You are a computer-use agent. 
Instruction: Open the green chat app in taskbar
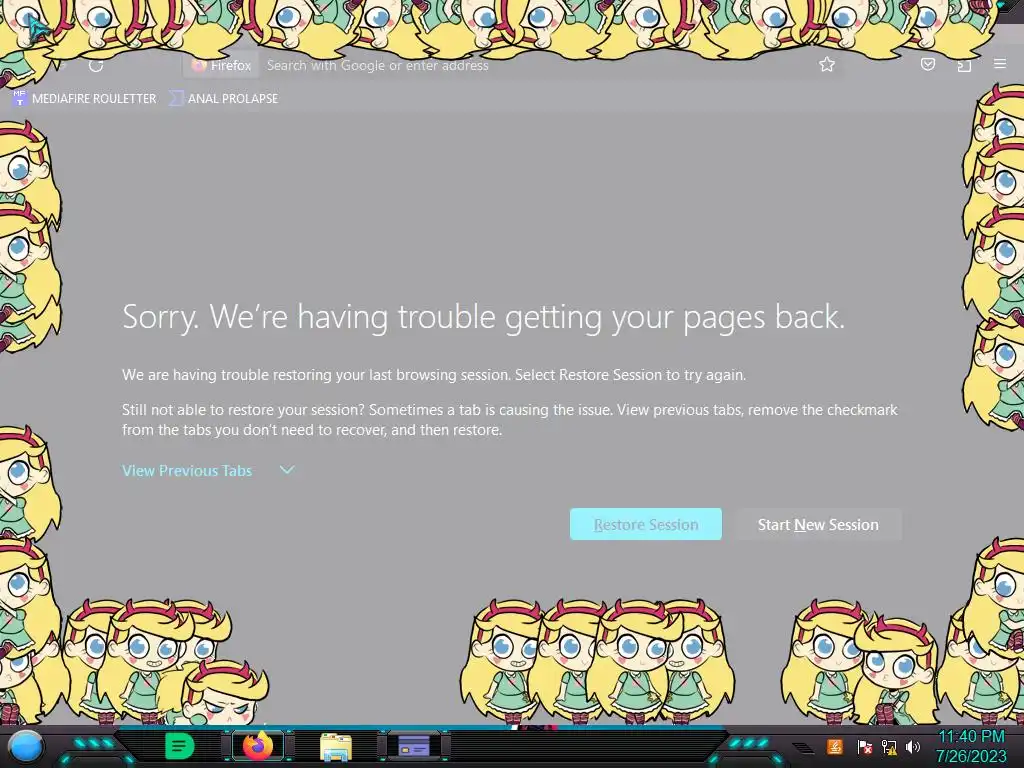pyautogui.click(x=179, y=746)
